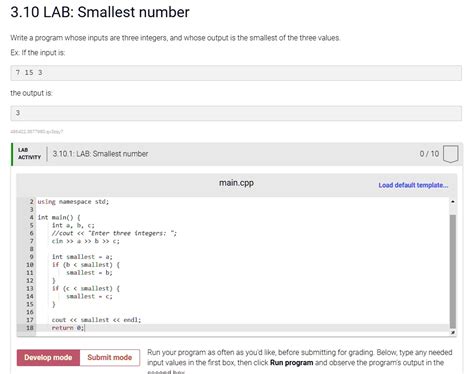The image size is (474, 374).
Task: Click the 3.10.1: LAB: Smallest number header
Action: 100,154
